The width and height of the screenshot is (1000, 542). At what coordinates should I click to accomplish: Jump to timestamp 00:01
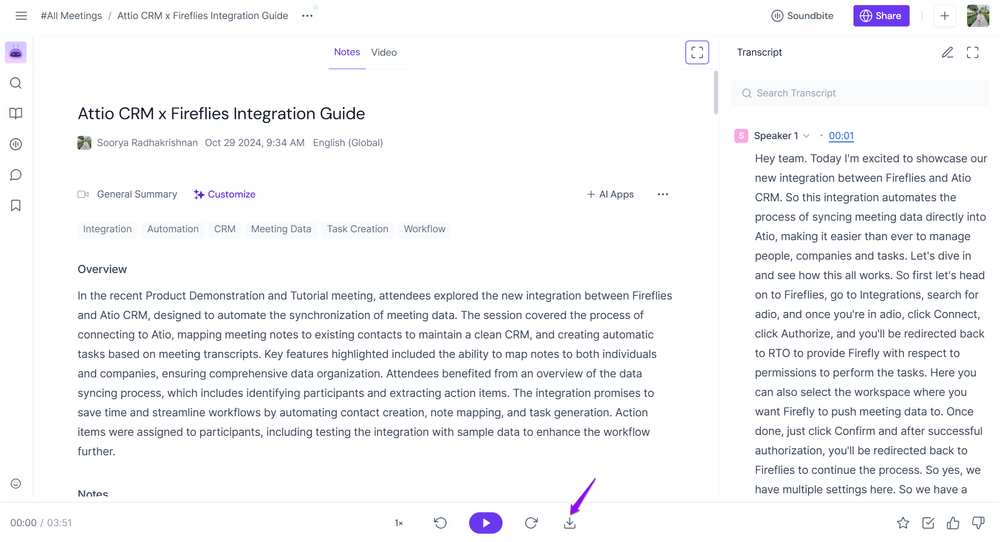coord(841,136)
